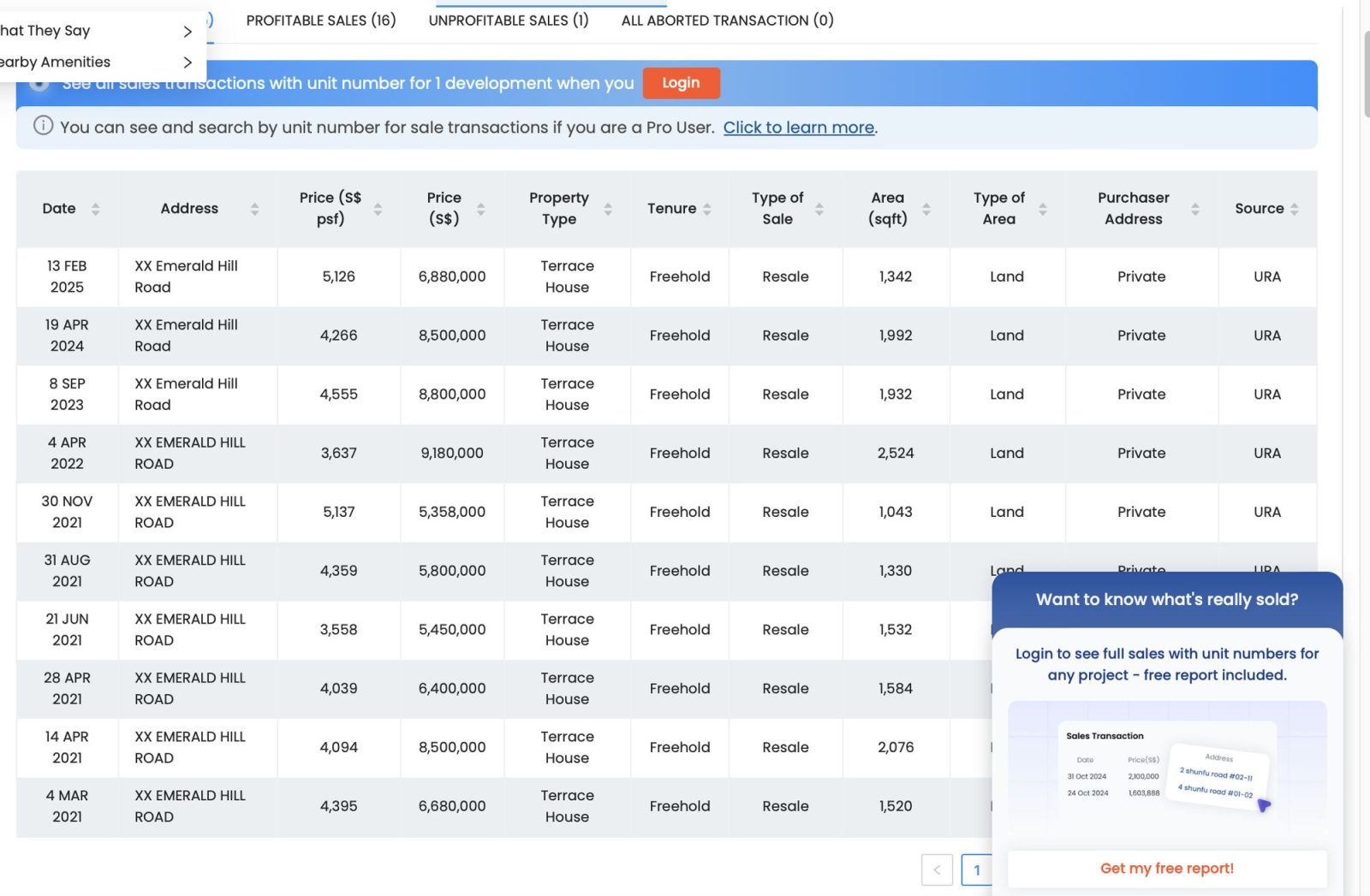Expand the Nearby Amenities menu chevron
This screenshot has width=1370, height=896.
[188, 62]
